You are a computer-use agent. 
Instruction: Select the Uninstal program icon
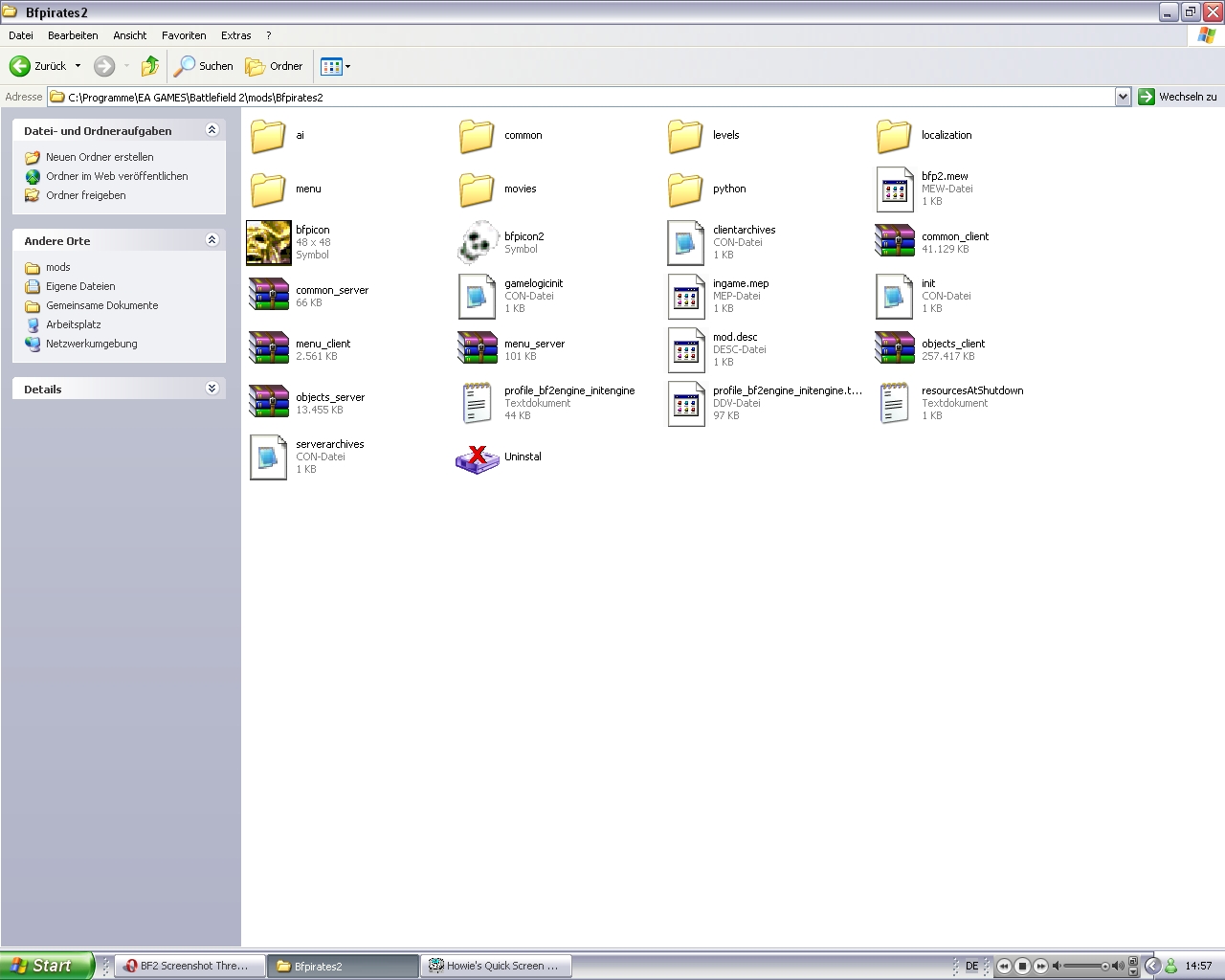[478, 458]
